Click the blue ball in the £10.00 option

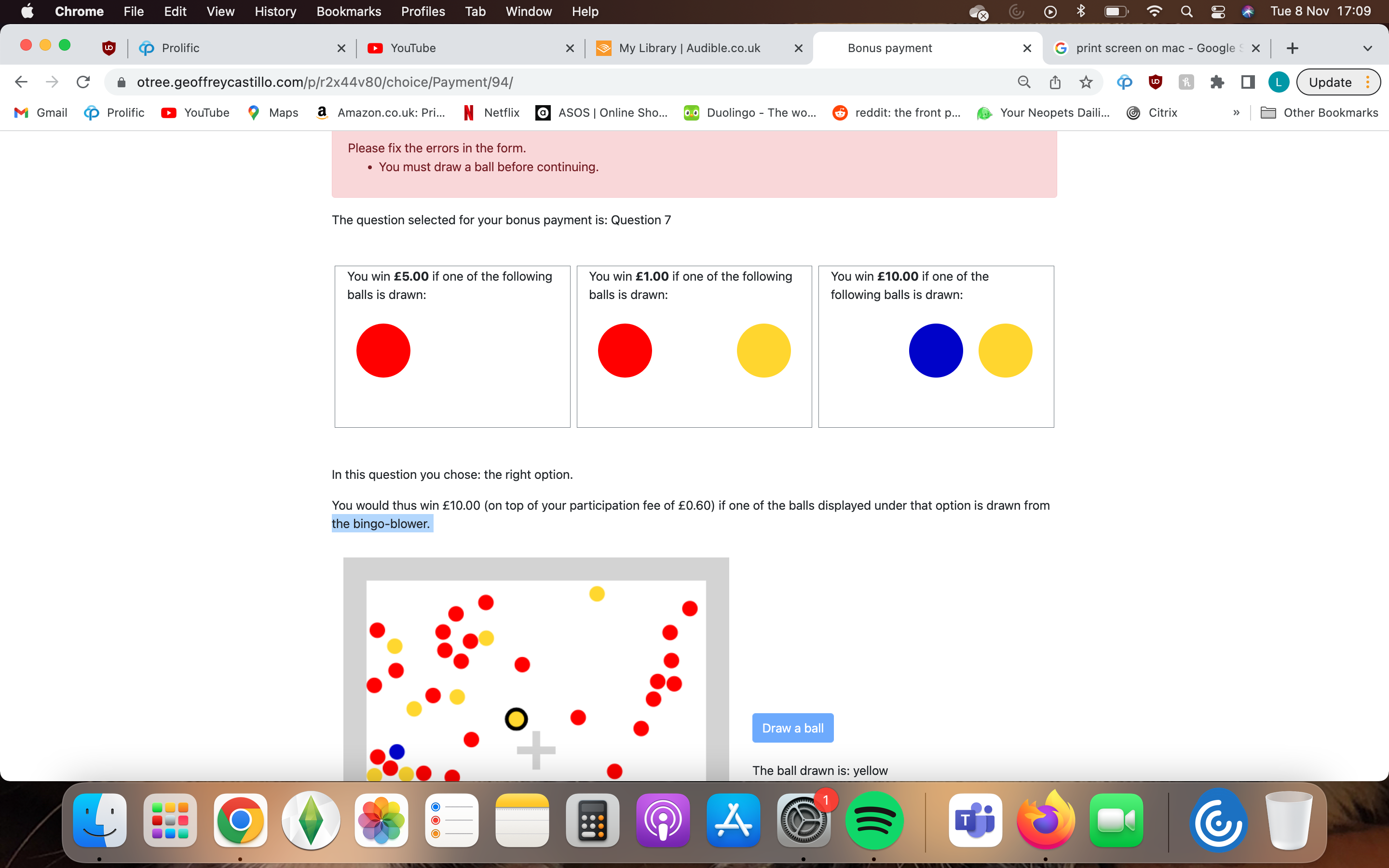pos(936,351)
